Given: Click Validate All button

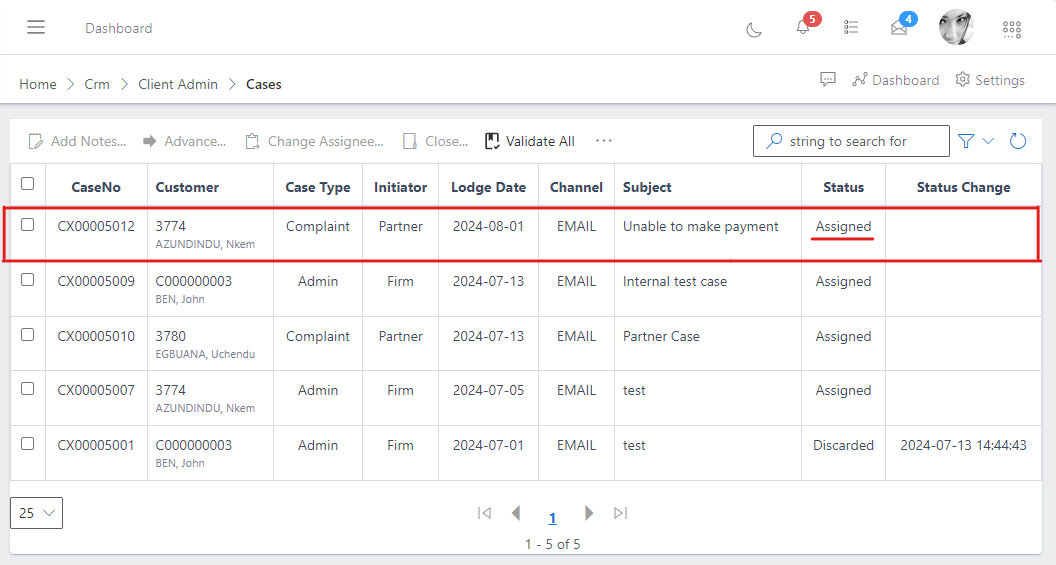Looking at the screenshot, I should (530, 141).
